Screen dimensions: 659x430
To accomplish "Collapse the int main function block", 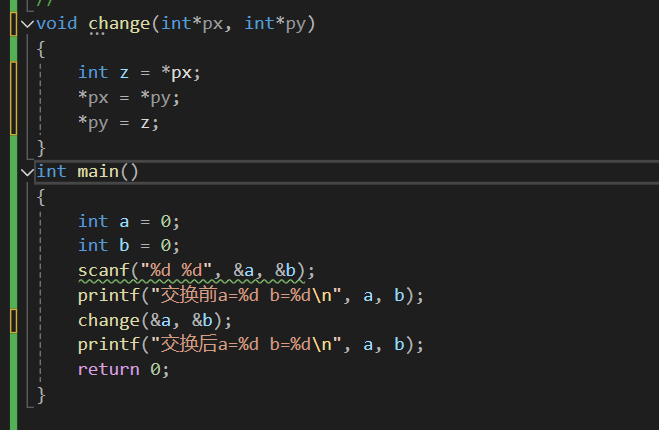I will point(27,171).
